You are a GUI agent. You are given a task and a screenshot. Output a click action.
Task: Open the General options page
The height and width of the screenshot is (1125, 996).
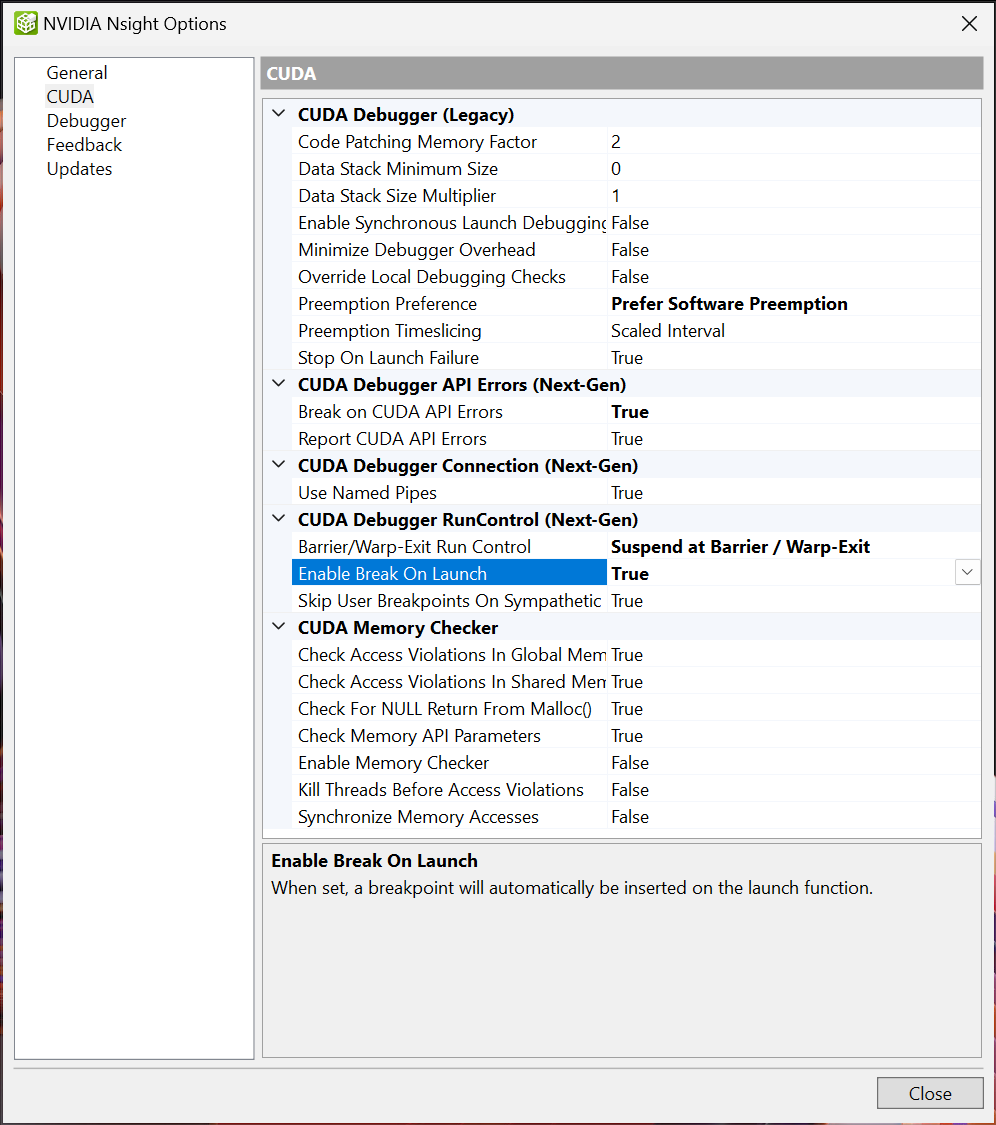pyautogui.click(x=77, y=72)
